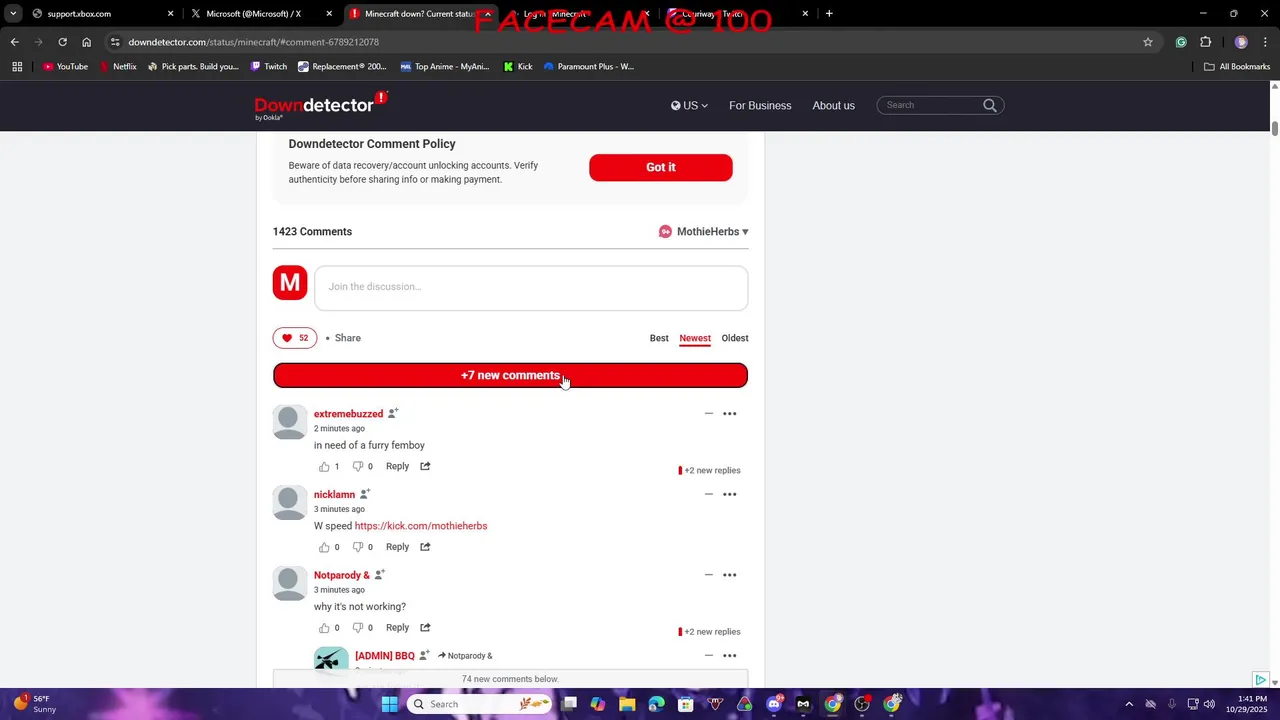Follow extremebuzzed using the person-plus icon
This screenshot has width=1280, height=720.
pyautogui.click(x=393, y=413)
